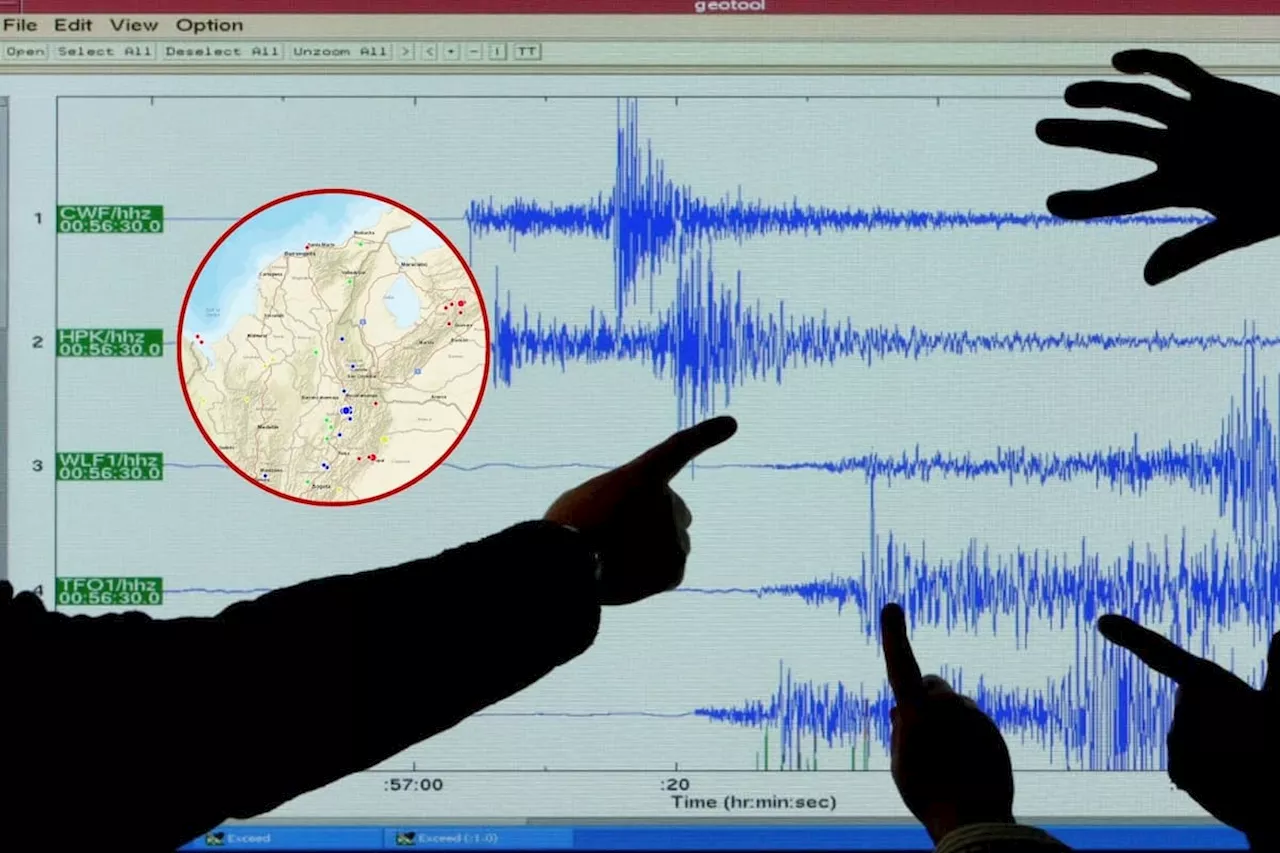Open the File menu
1280x853 pixels.
[20, 25]
